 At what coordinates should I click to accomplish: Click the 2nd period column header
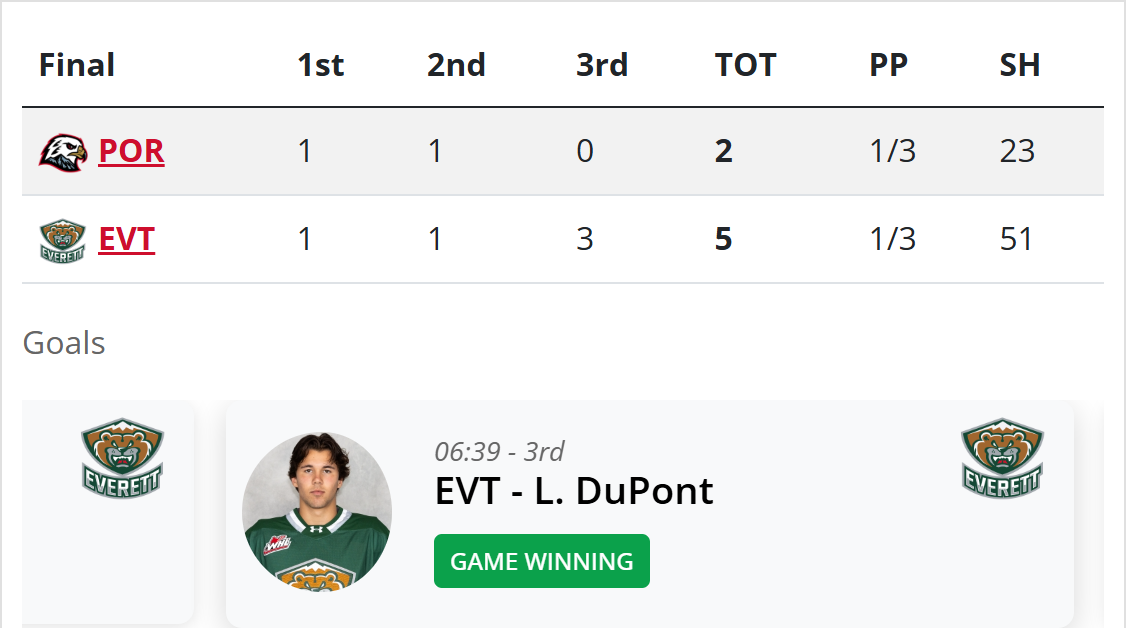click(456, 65)
